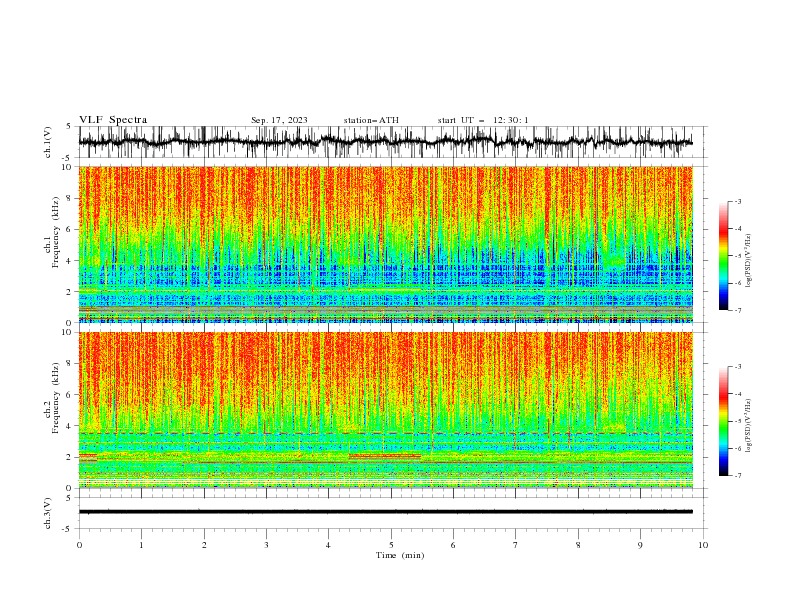Click the "4" kHz tick on ch.1 frequency axis
792x612 pixels.
point(69,261)
